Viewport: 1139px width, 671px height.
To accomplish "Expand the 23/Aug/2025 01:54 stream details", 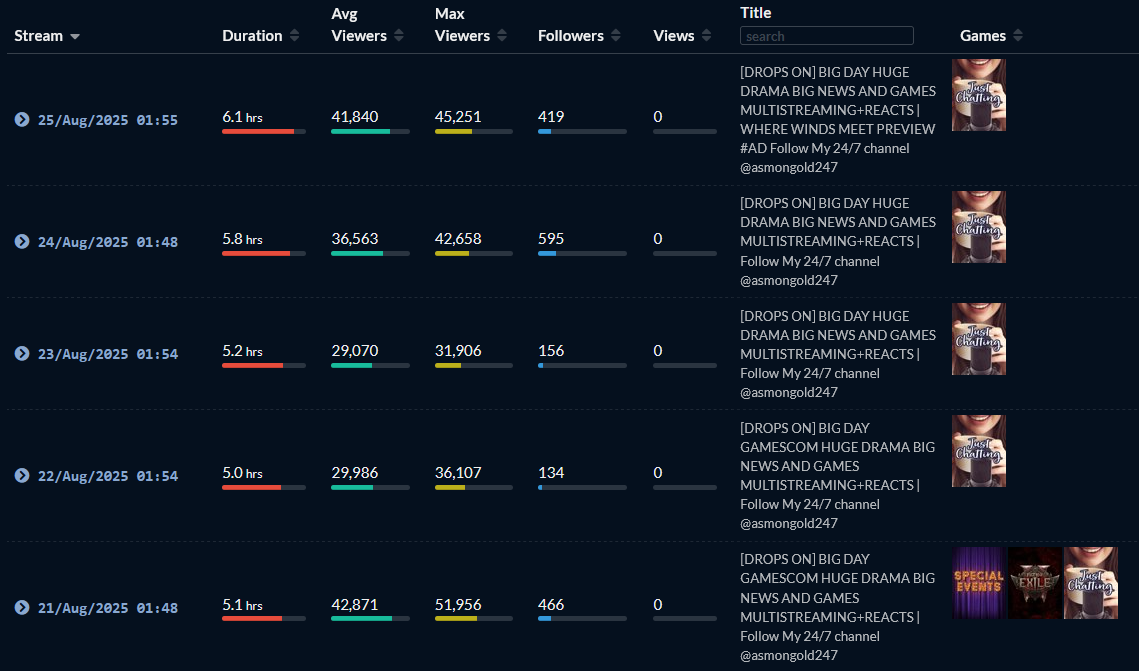I will [x=22, y=354].
